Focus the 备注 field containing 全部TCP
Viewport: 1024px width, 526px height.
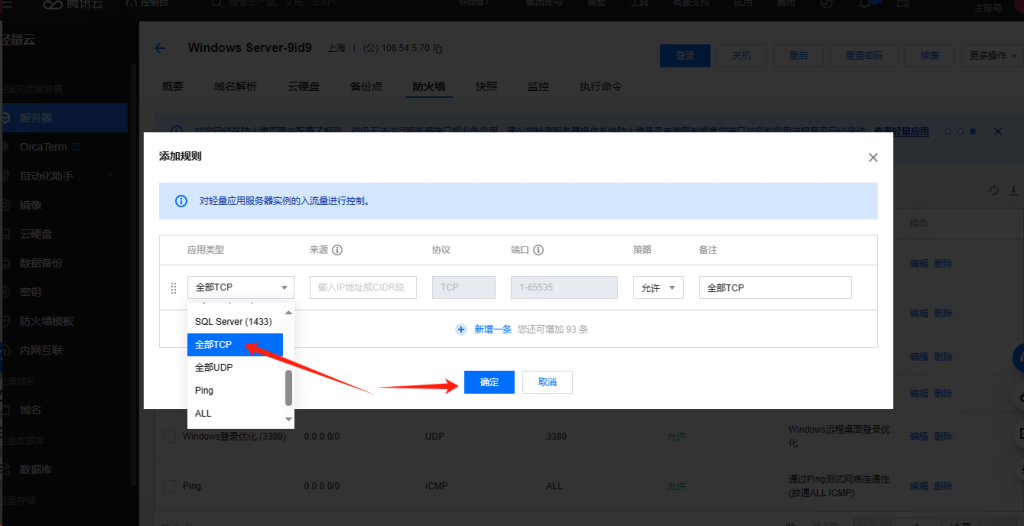coord(775,288)
